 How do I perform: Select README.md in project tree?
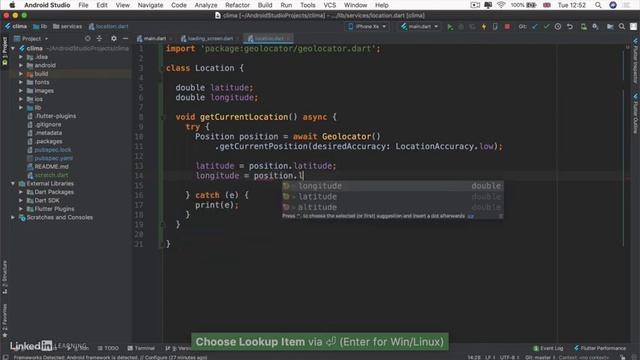(x=51, y=167)
